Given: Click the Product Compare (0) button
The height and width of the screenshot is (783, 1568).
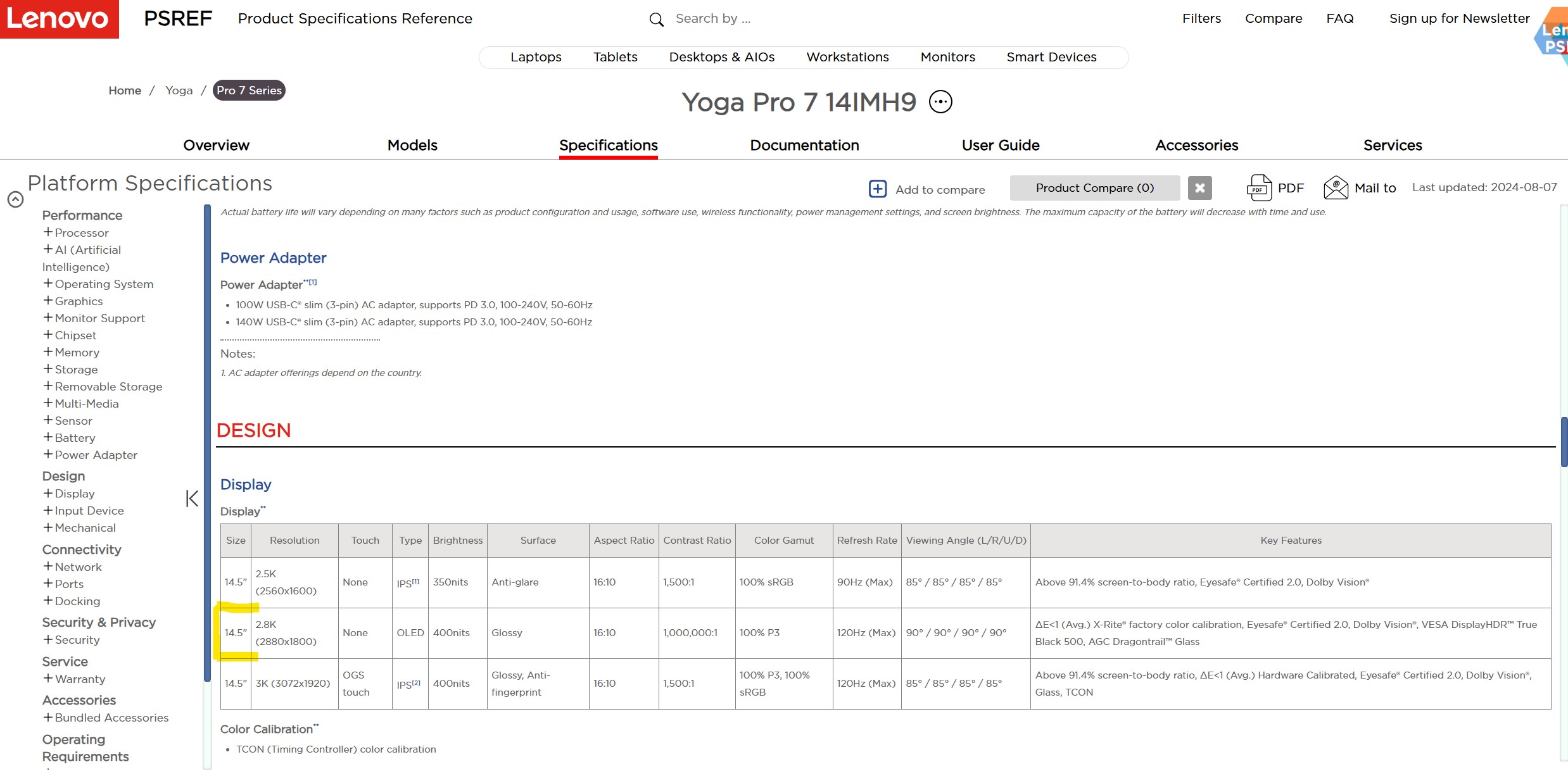Looking at the screenshot, I should coord(1094,188).
